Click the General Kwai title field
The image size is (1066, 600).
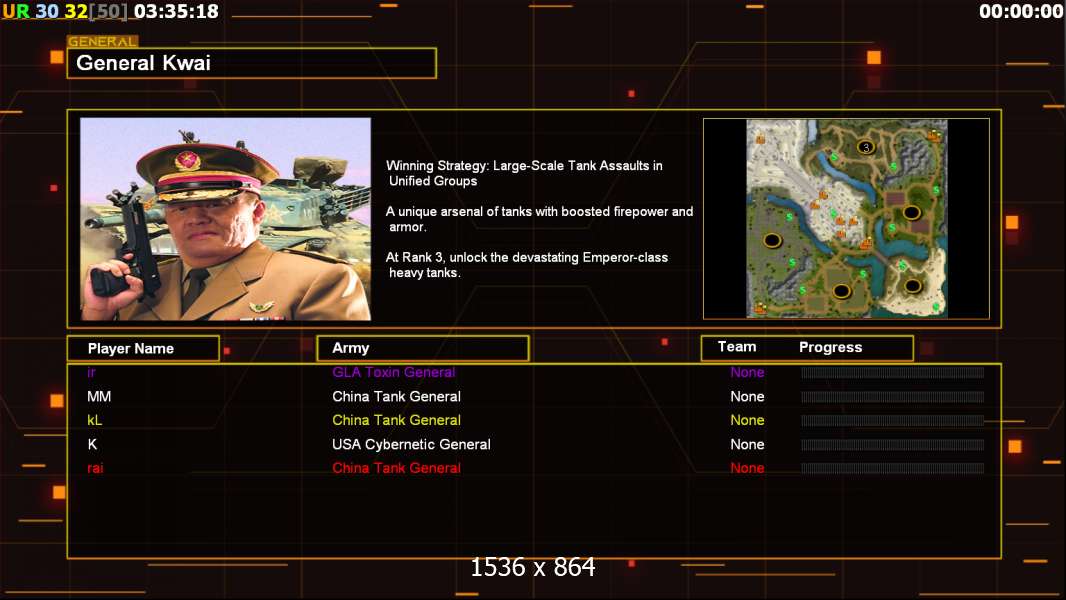[252, 63]
